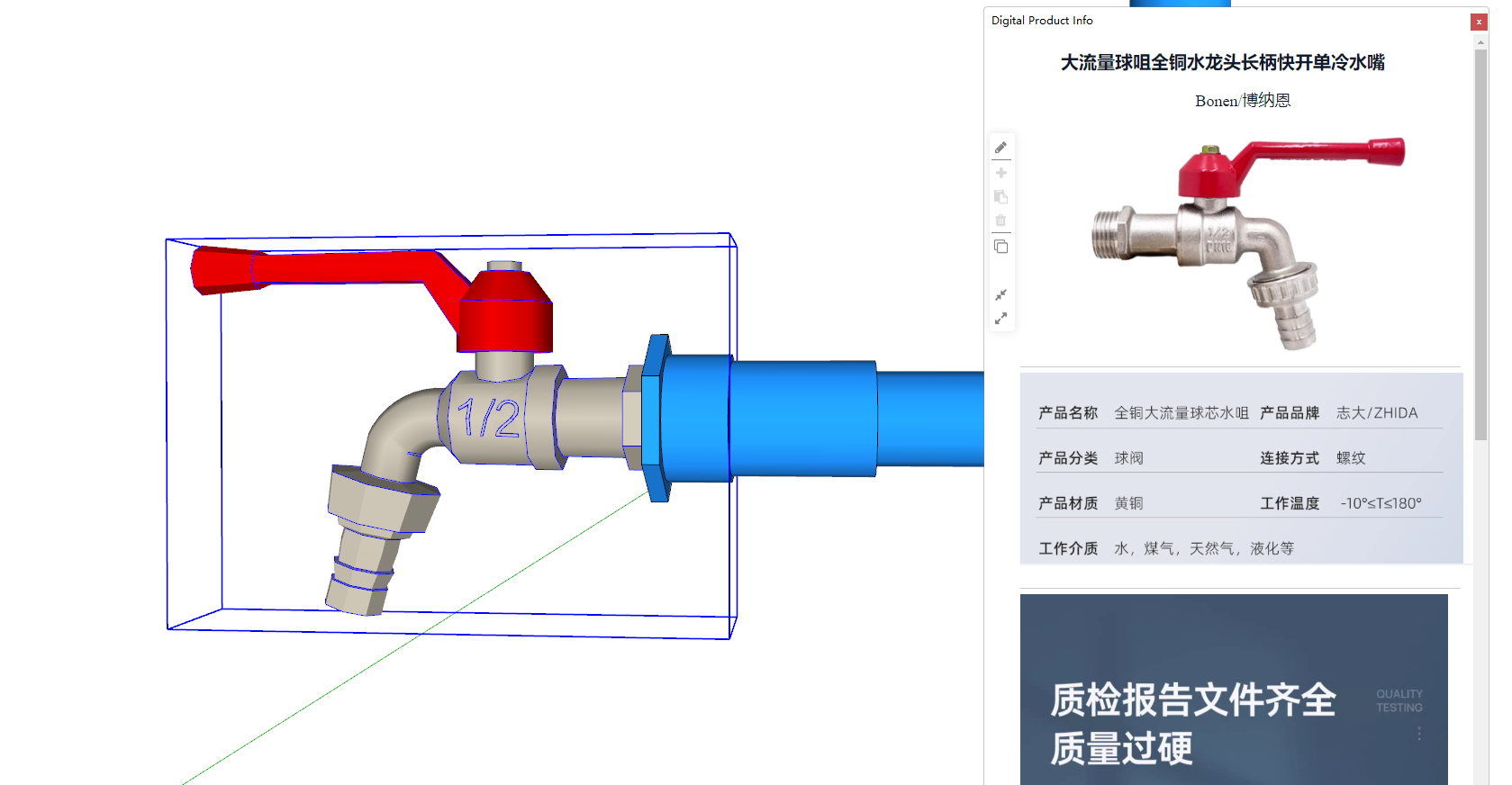
Task: Click the product title heading text
Action: coord(1222,62)
